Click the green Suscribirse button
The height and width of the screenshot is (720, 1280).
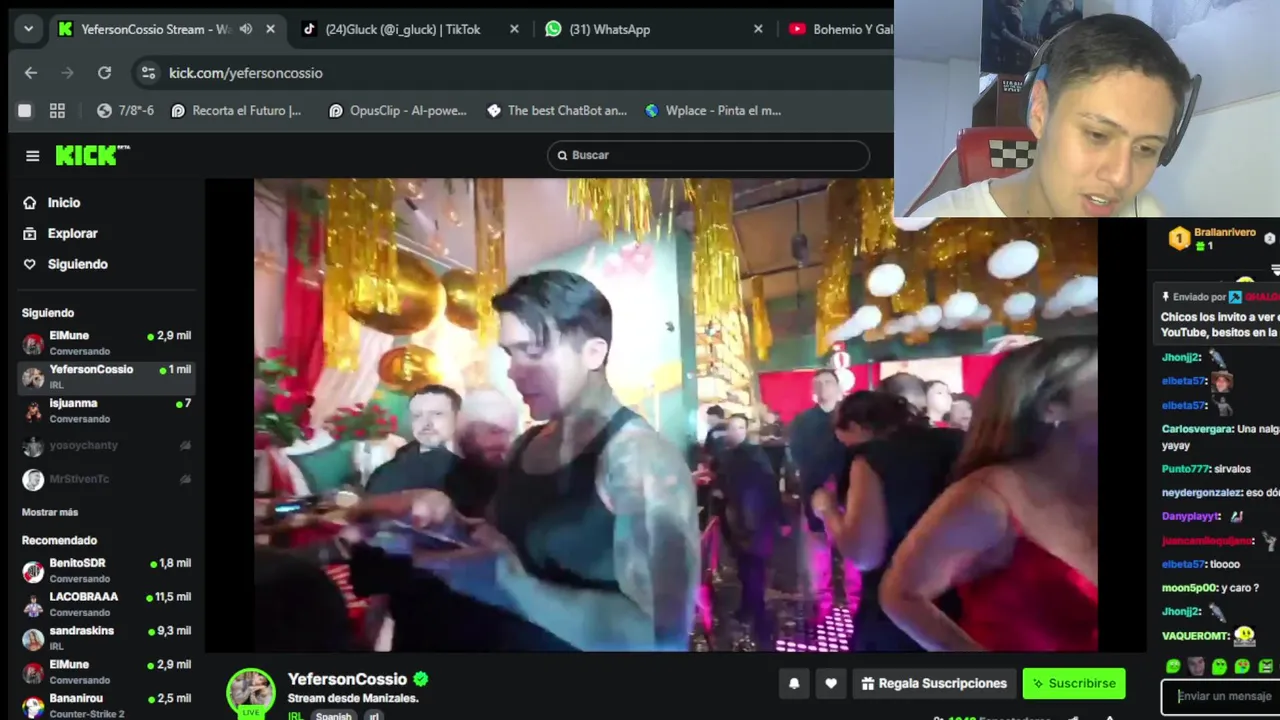(x=1074, y=684)
